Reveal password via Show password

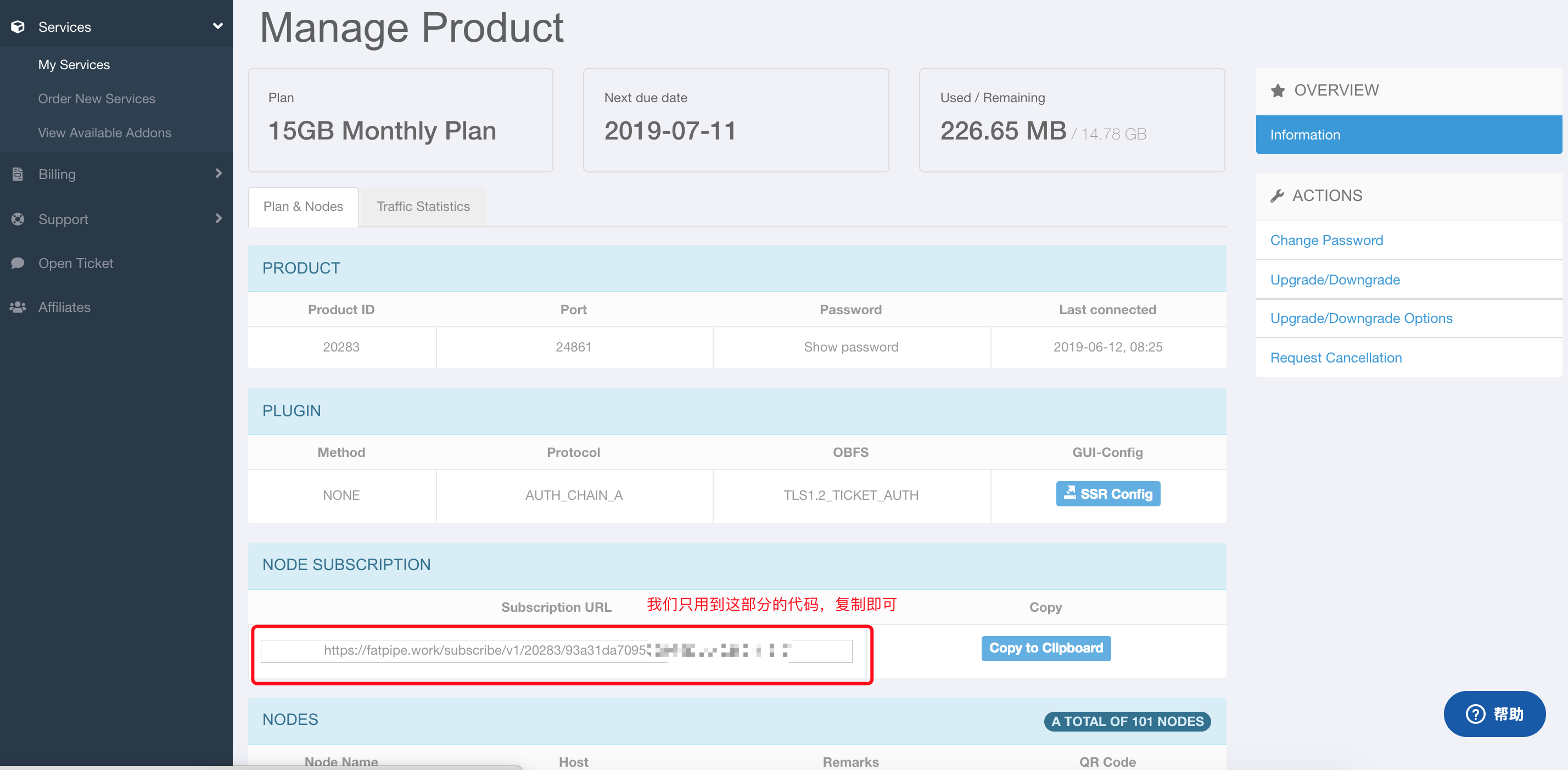(850, 347)
